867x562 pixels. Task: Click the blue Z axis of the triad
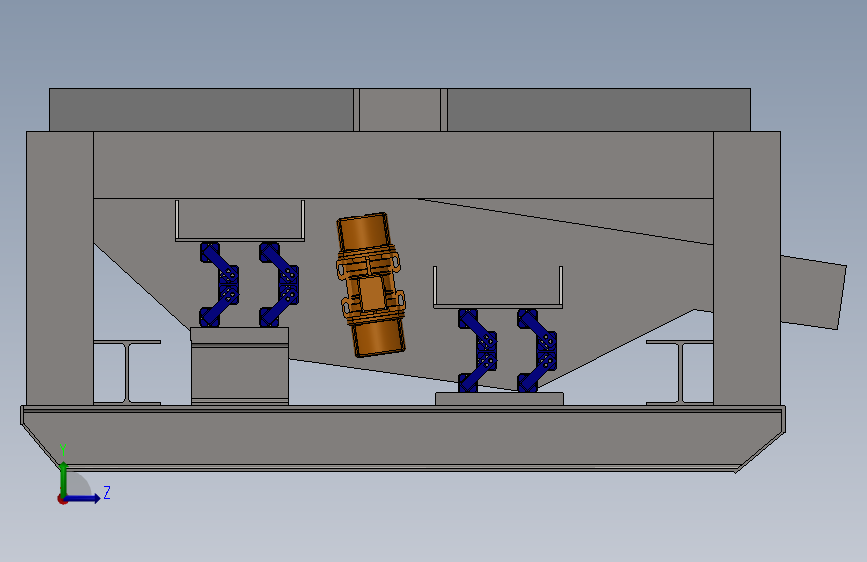coord(83,498)
